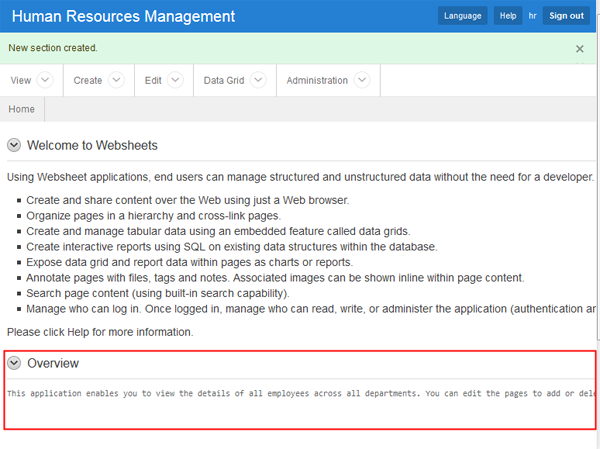Click the hr username in header
Screen dimensions: 600x449
533,16
